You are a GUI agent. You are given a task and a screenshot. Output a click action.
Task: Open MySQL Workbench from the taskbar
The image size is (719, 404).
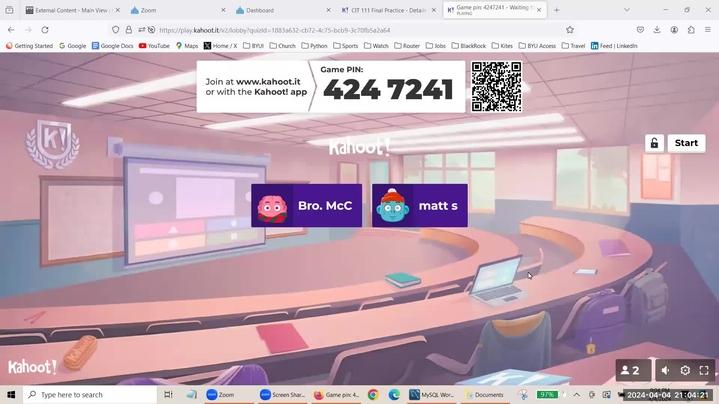pyautogui.click(x=432, y=395)
